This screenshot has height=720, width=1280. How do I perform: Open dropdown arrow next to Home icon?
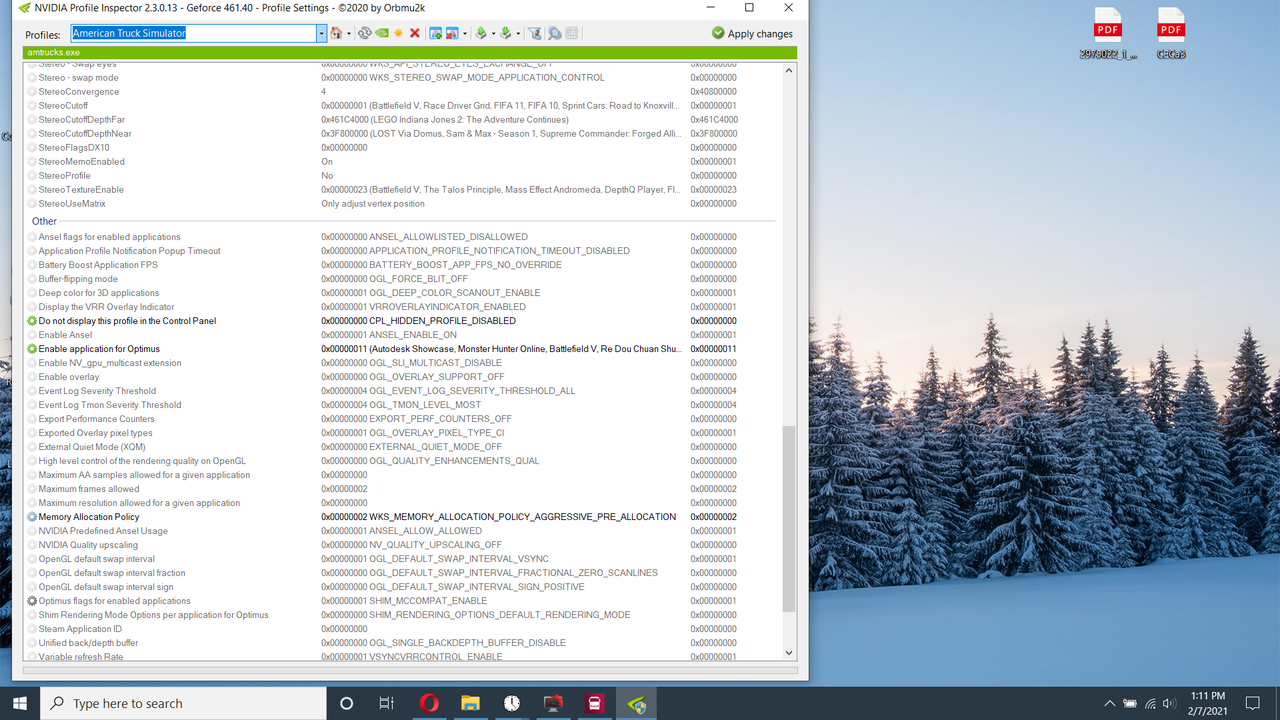click(x=349, y=34)
